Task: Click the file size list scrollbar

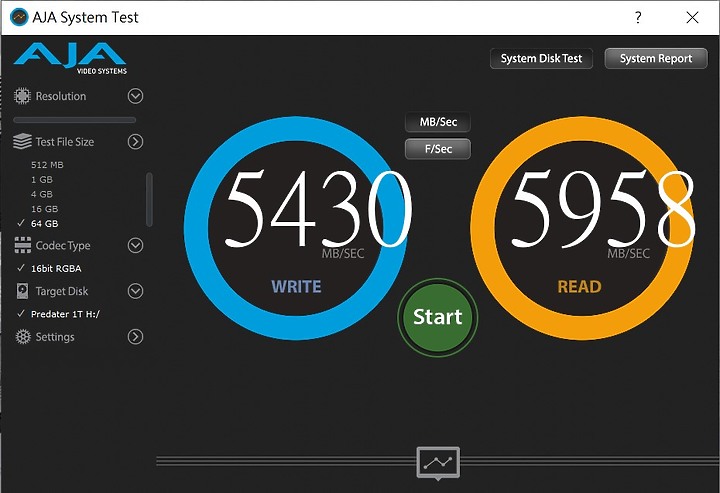Action: tap(149, 199)
